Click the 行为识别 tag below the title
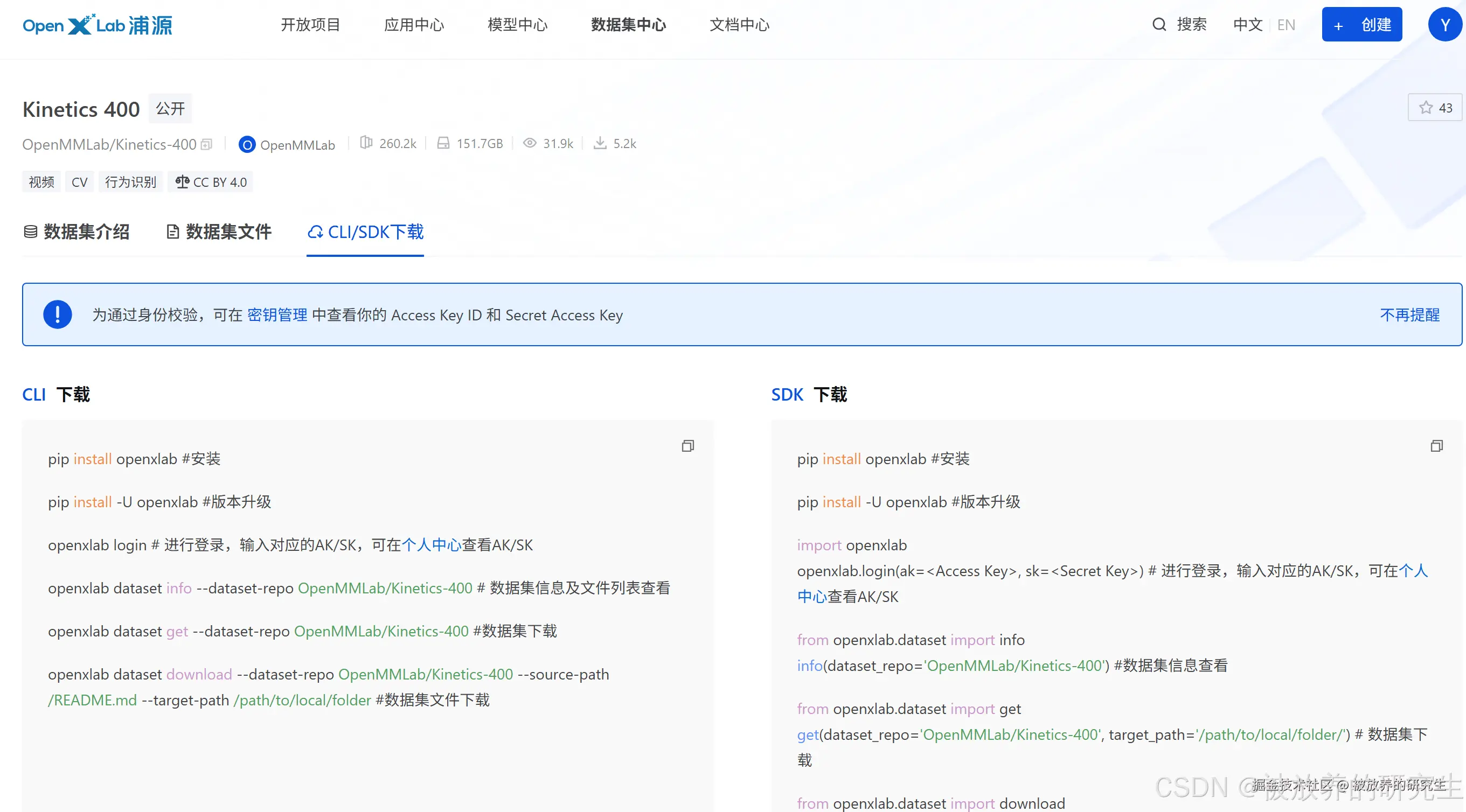The height and width of the screenshot is (812, 1466). (130, 182)
